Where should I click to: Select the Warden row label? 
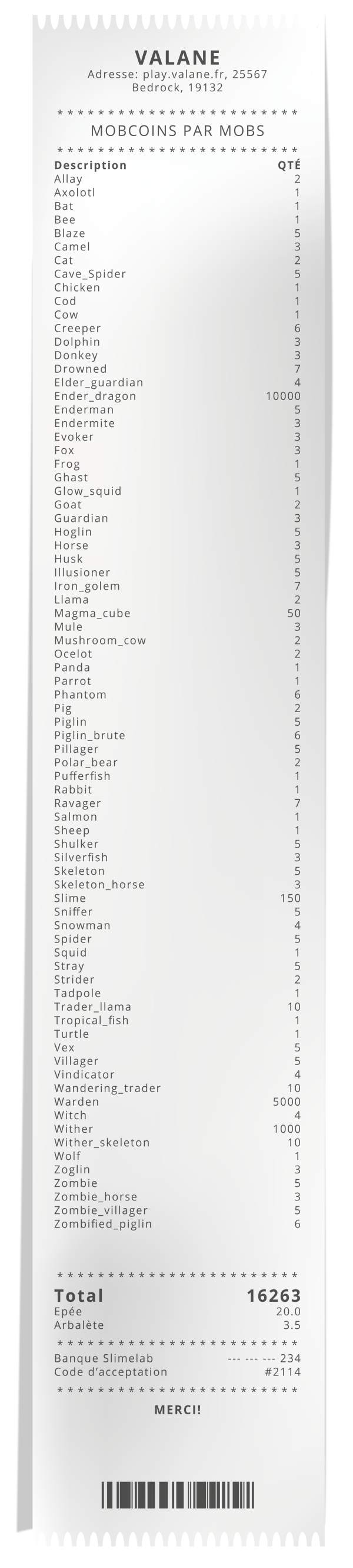coord(76,1101)
